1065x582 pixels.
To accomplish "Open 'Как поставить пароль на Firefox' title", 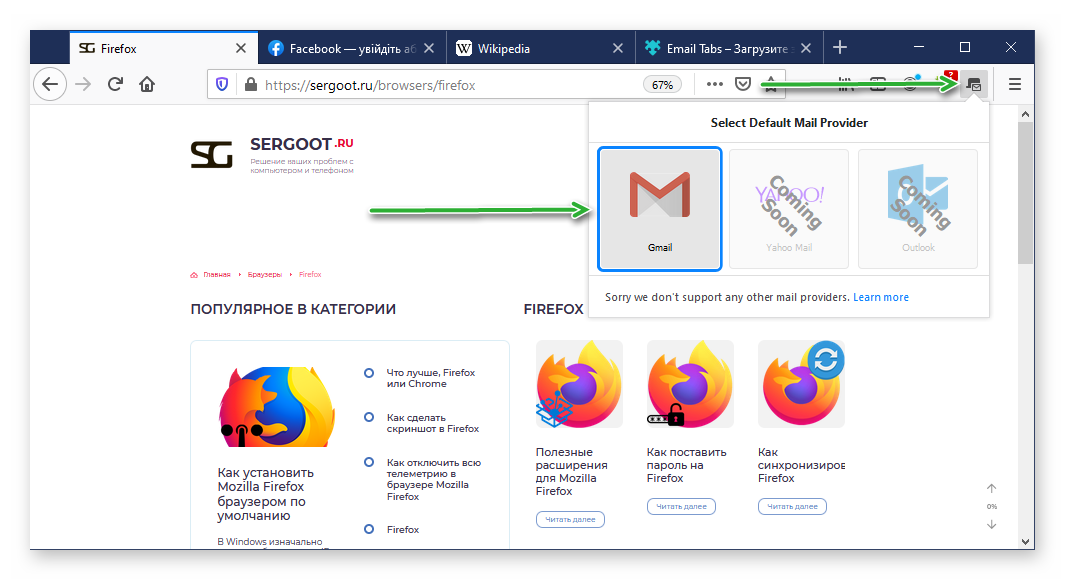I will (x=686, y=465).
